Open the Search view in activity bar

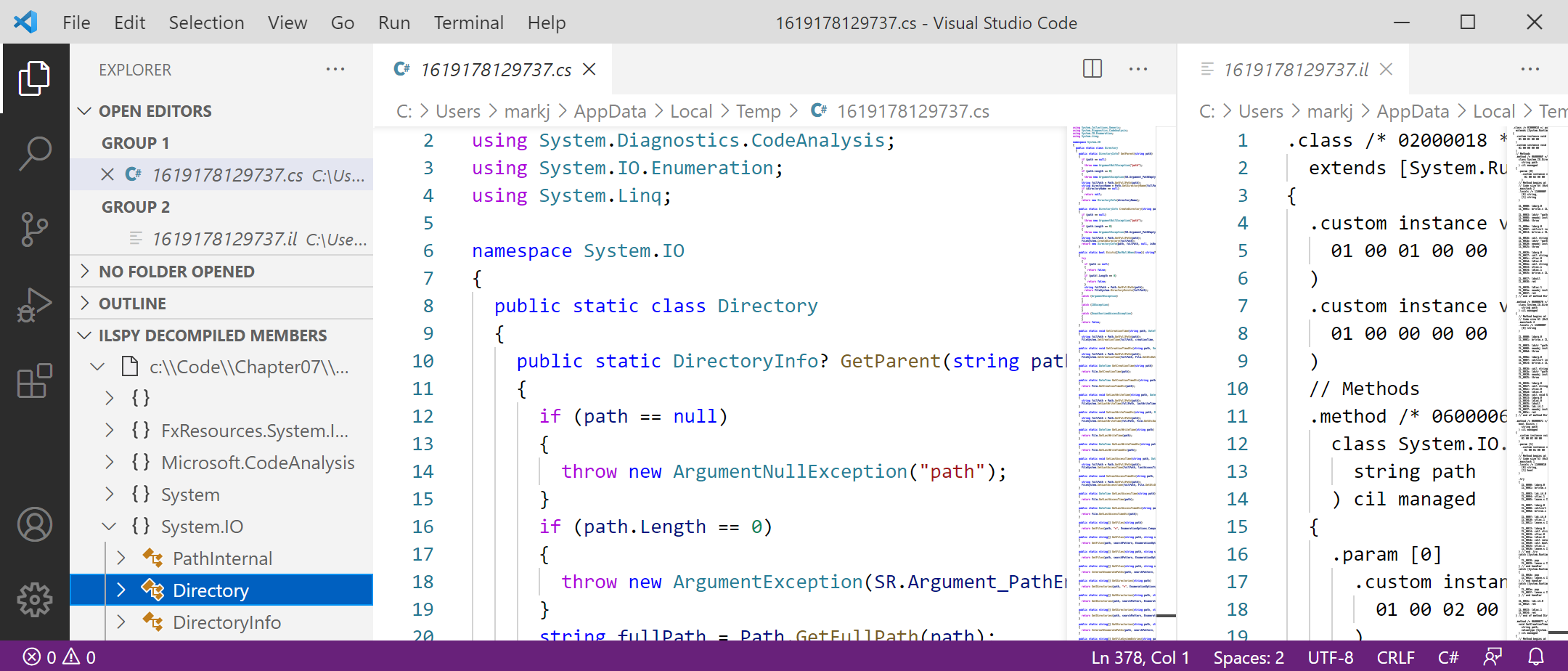click(34, 153)
